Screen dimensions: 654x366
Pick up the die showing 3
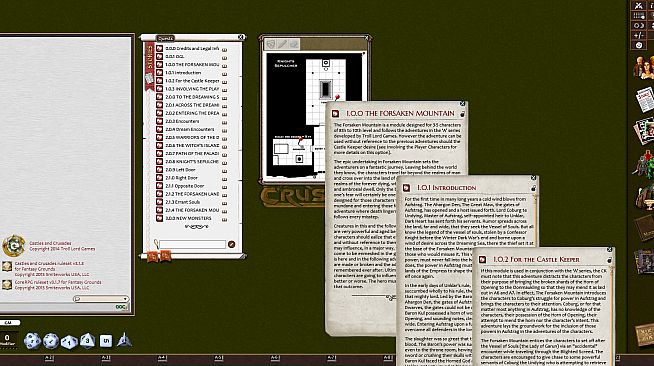tap(87, 341)
